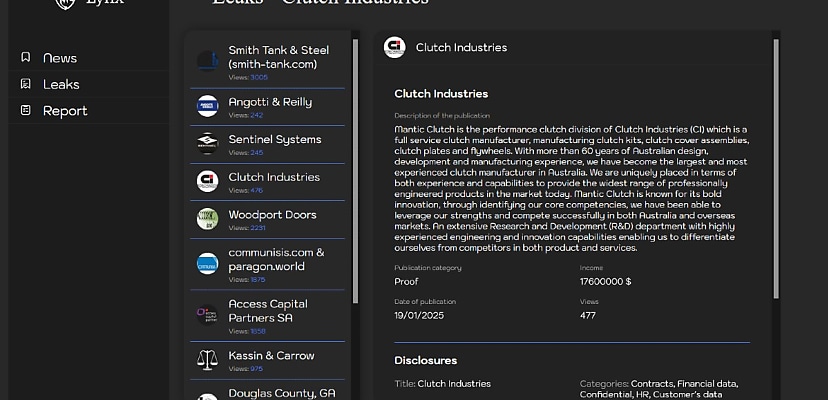Open the Leaks section
This screenshot has width=828, height=400.
point(61,84)
